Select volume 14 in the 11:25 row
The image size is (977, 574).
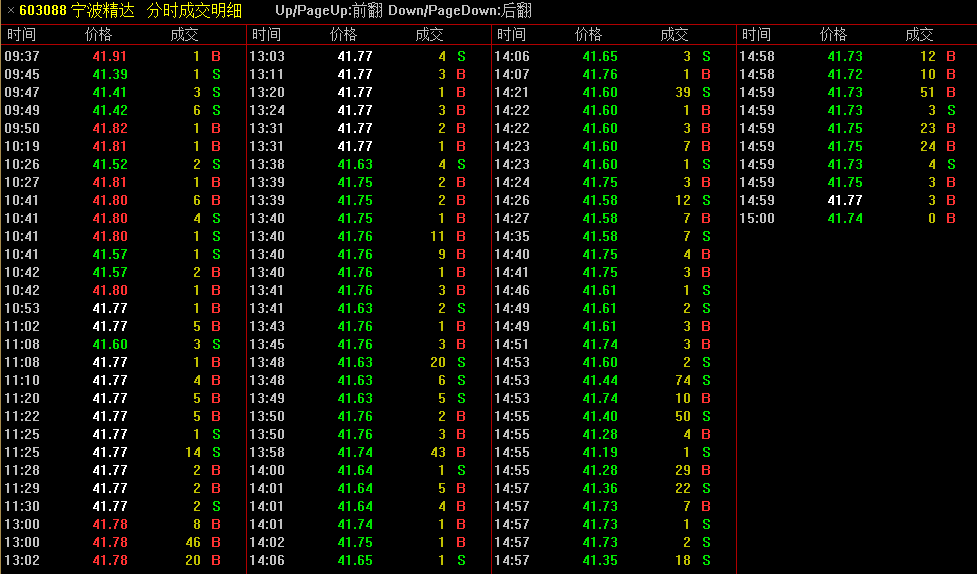pos(193,452)
